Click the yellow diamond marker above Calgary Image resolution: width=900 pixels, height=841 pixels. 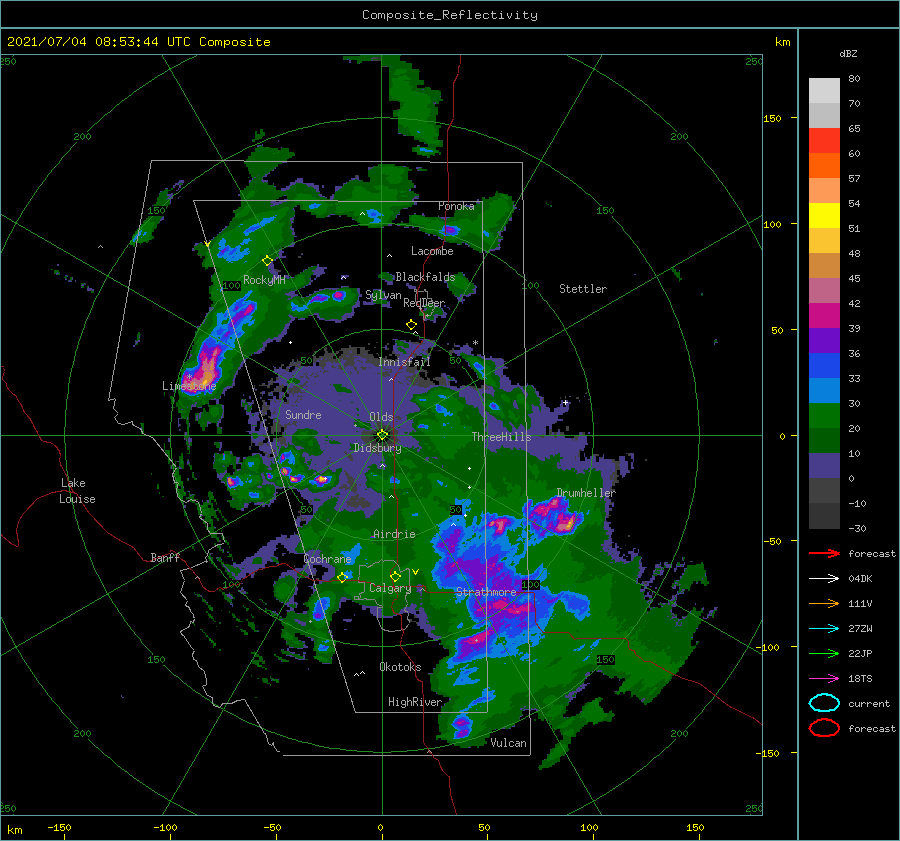pyautogui.click(x=395, y=576)
